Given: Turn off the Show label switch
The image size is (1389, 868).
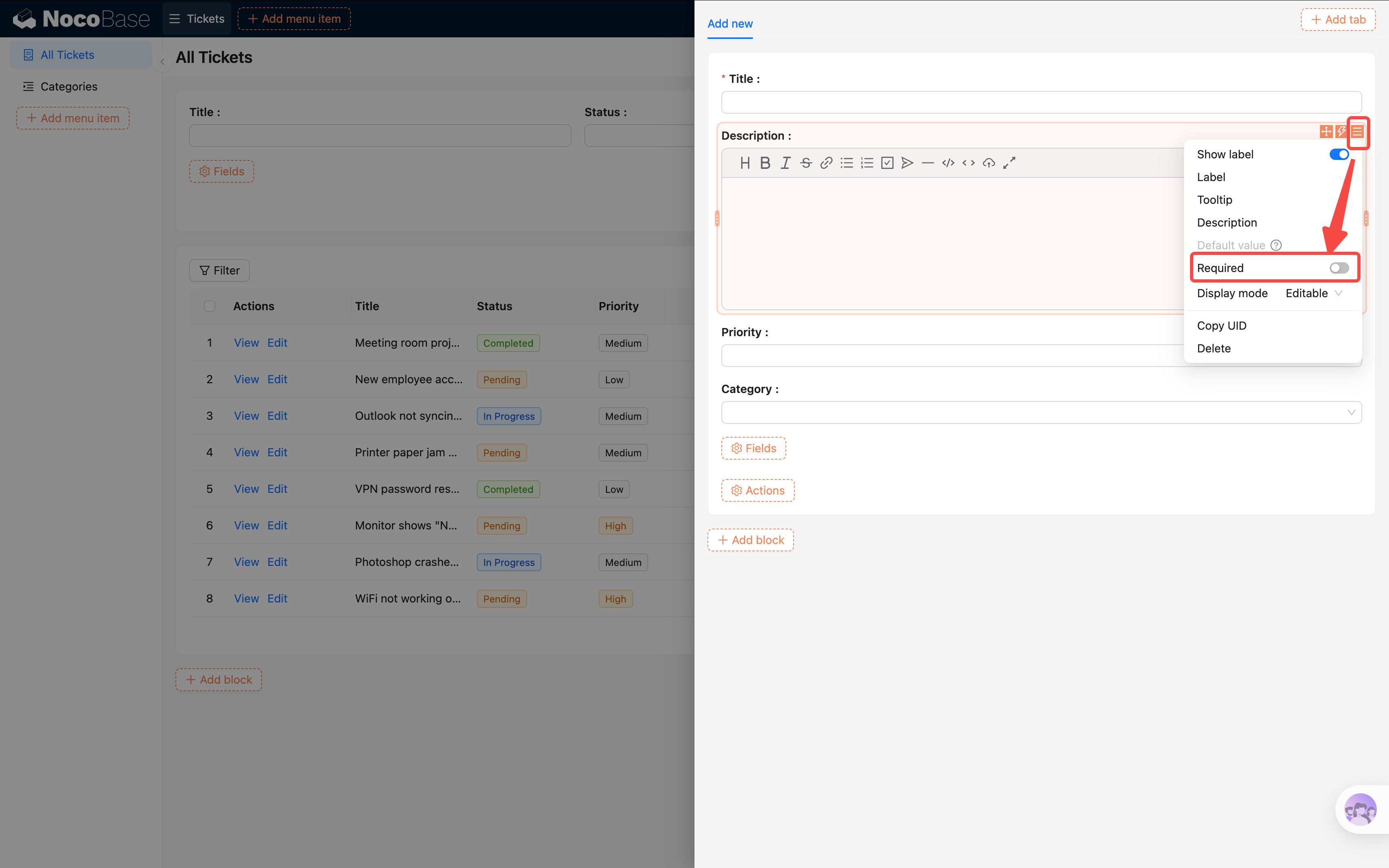Looking at the screenshot, I should click(x=1339, y=154).
